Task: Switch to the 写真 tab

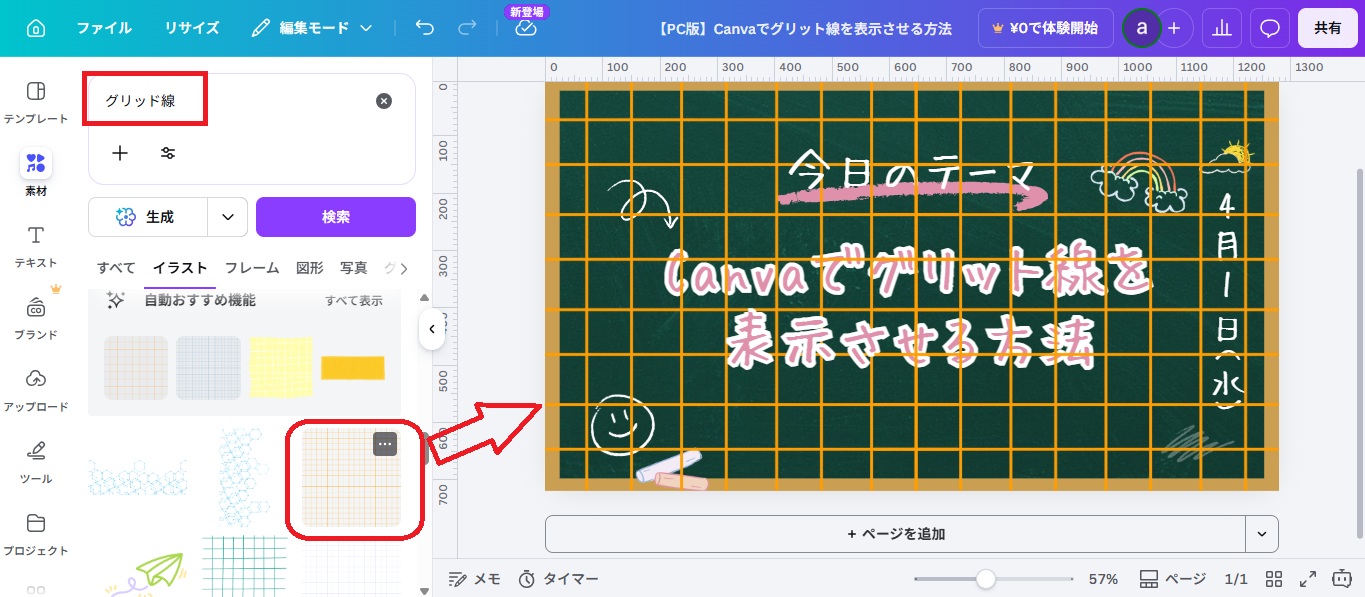Action: coord(354,268)
